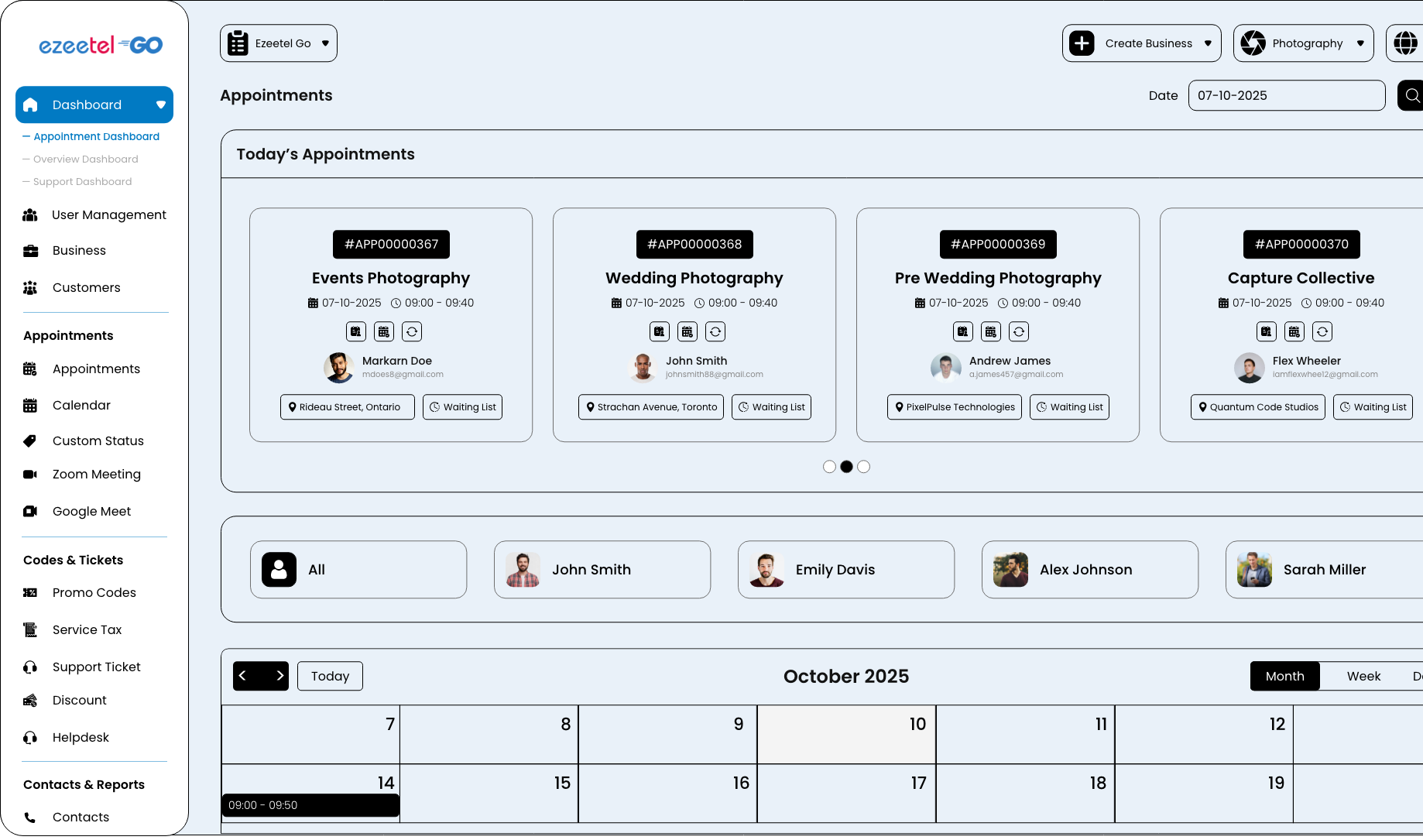Image resolution: width=1423 pixels, height=840 pixels.
Task: Click the Today button
Action: 330,676
